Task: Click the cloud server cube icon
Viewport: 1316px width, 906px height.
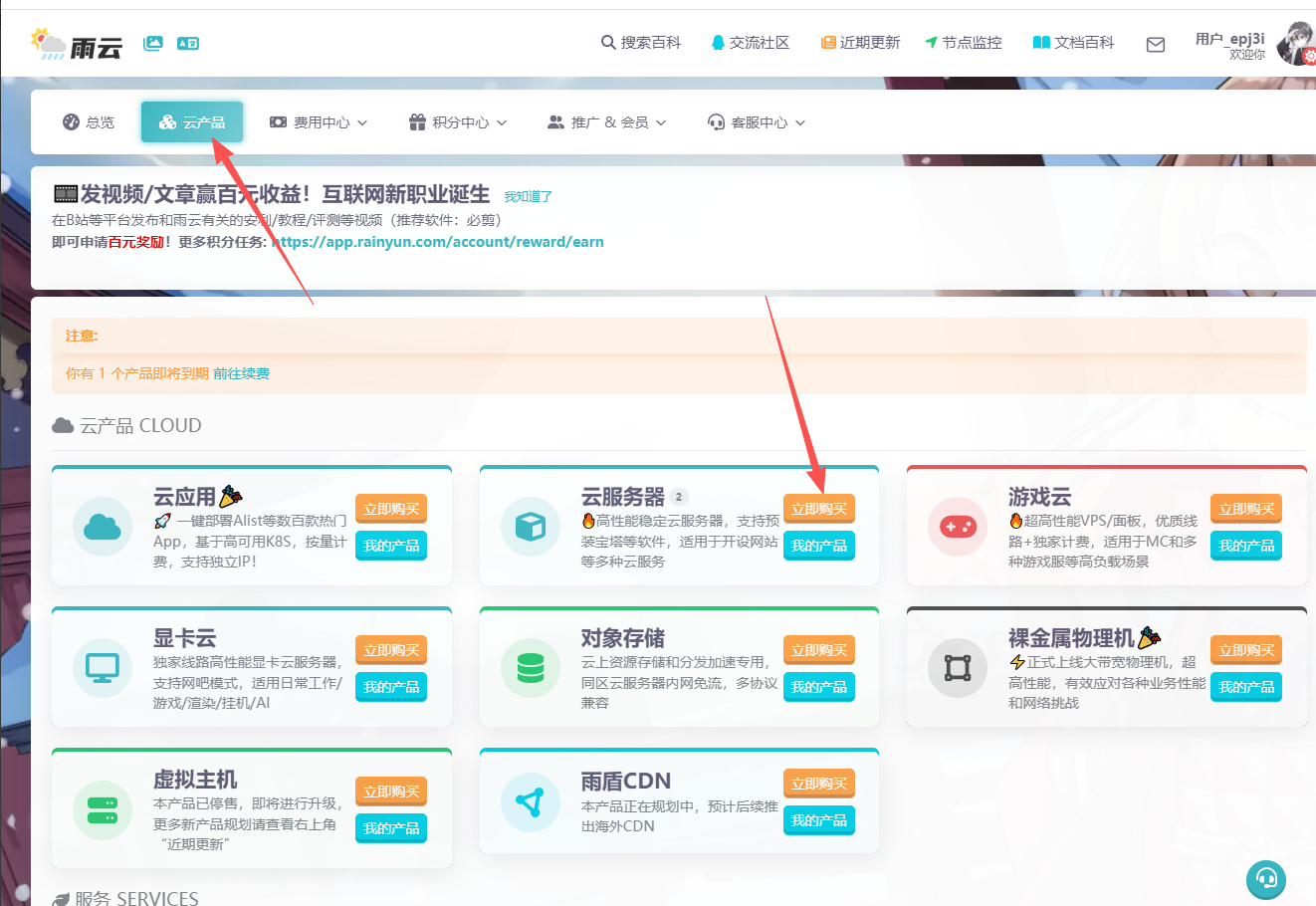Action: coord(530,526)
